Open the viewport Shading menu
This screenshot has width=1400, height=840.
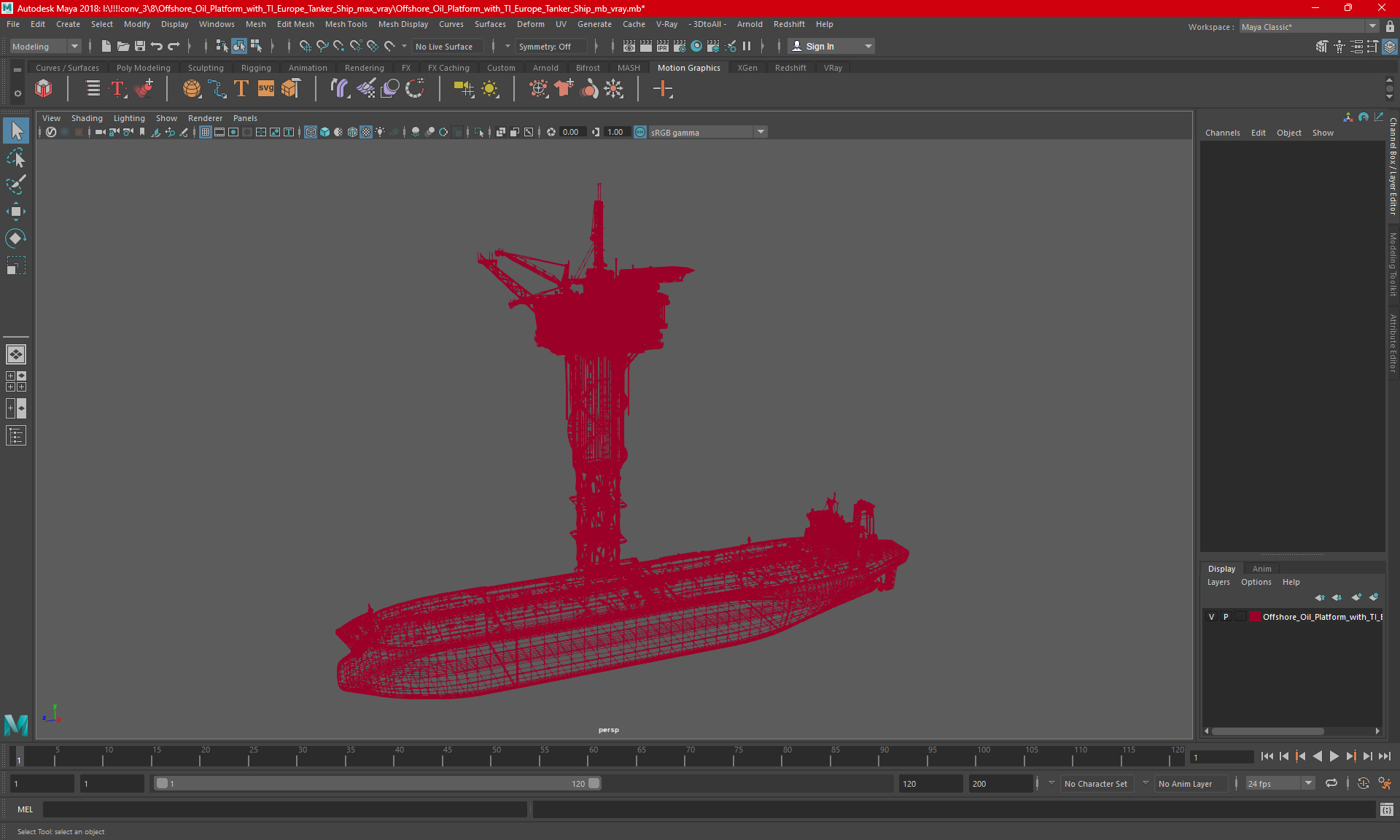click(87, 118)
